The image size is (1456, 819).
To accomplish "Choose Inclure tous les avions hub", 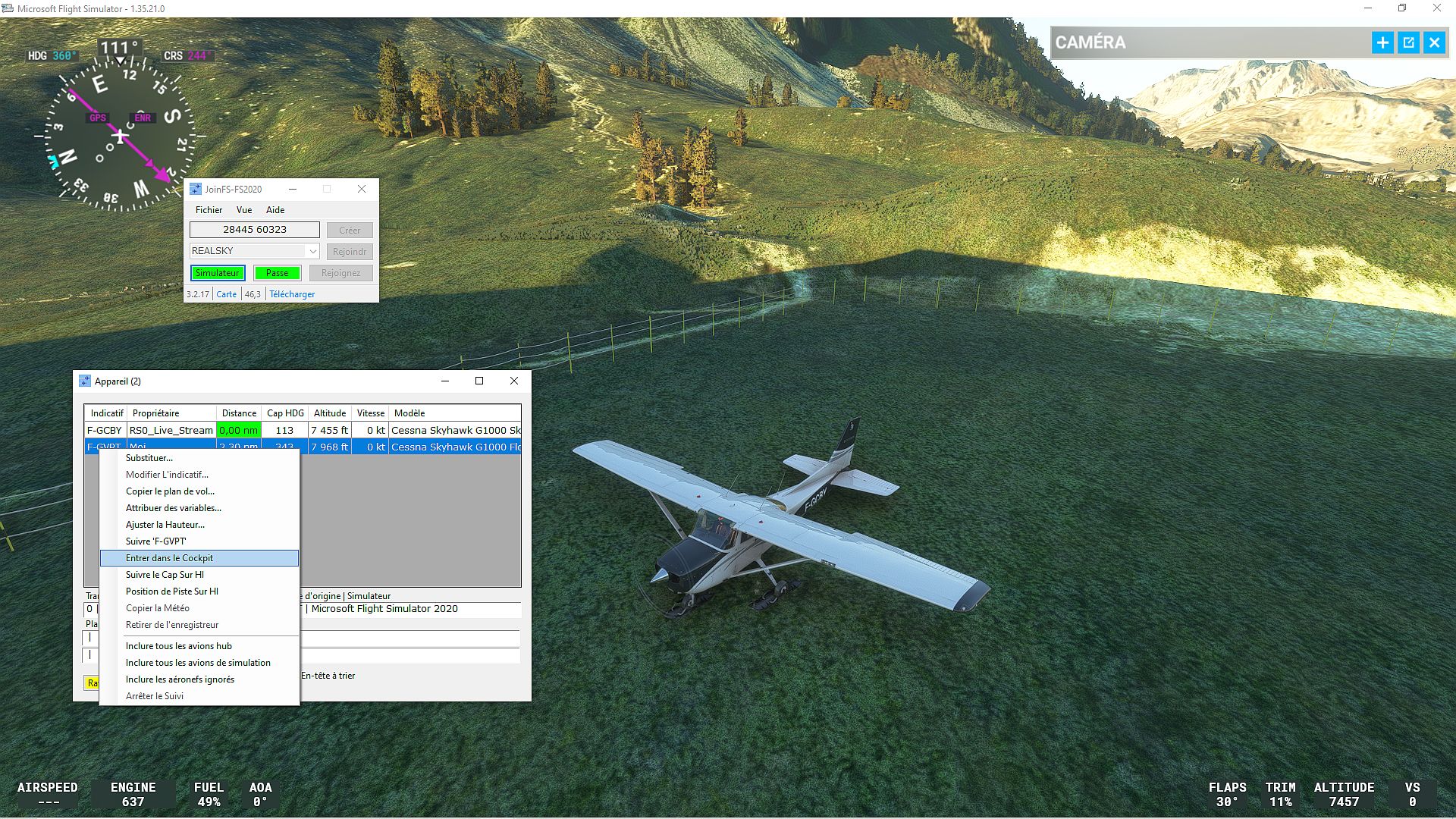I will [x=179, y=646].
